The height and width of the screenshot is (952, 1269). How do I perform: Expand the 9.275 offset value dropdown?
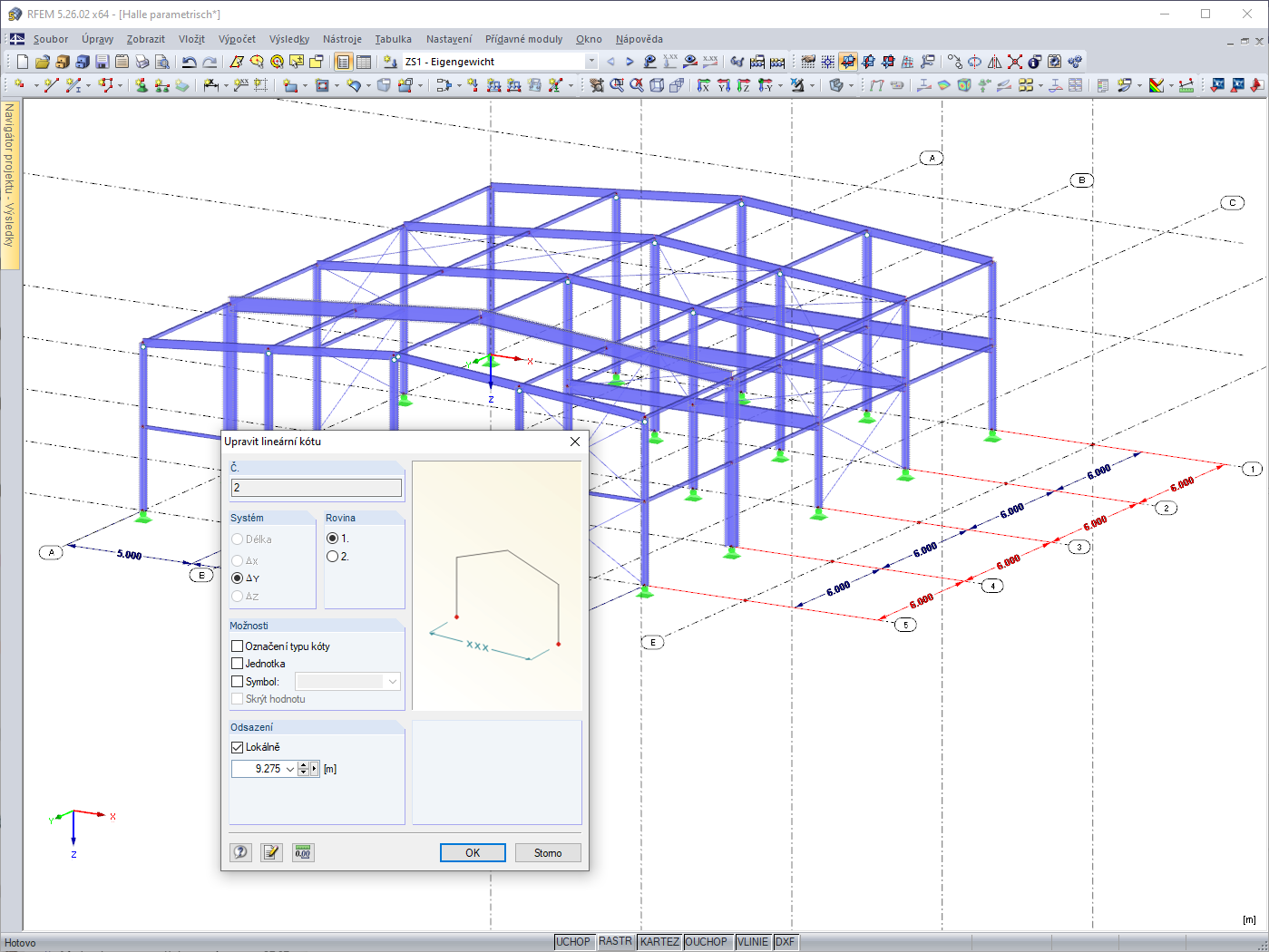pyautogui.click(x=290, y=769)
